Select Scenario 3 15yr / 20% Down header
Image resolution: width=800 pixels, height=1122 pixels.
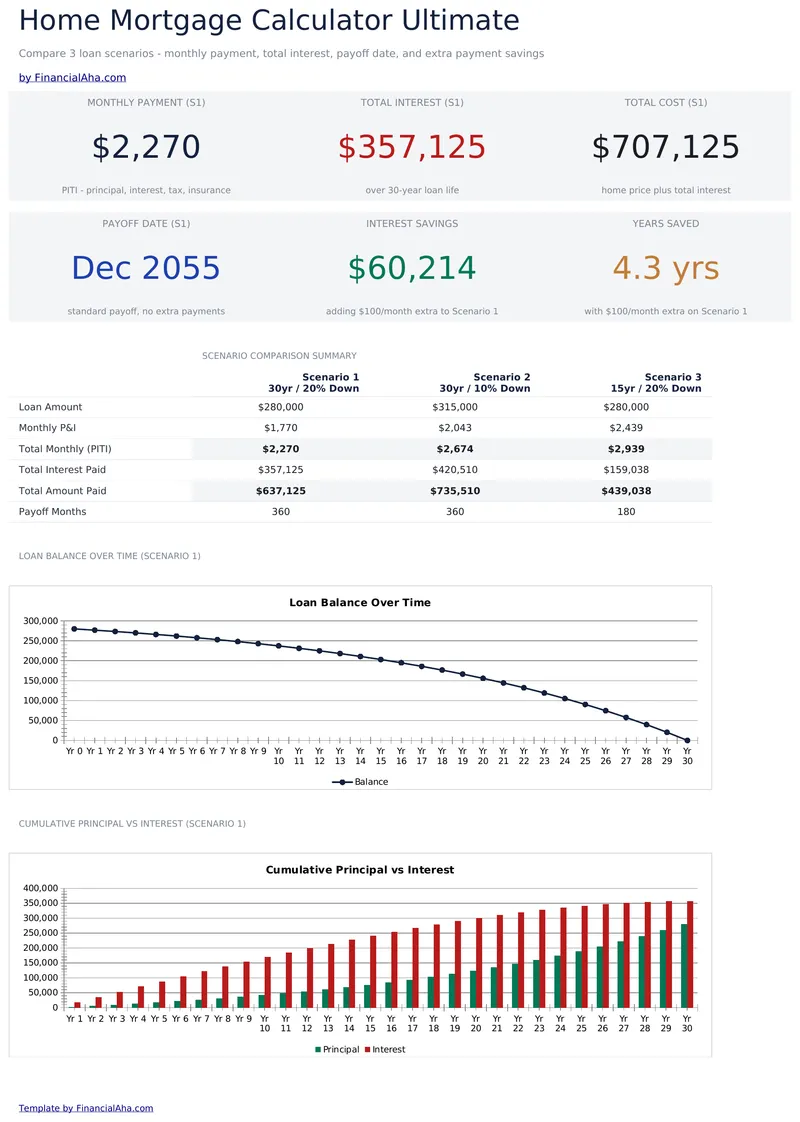tap(655, 383)
